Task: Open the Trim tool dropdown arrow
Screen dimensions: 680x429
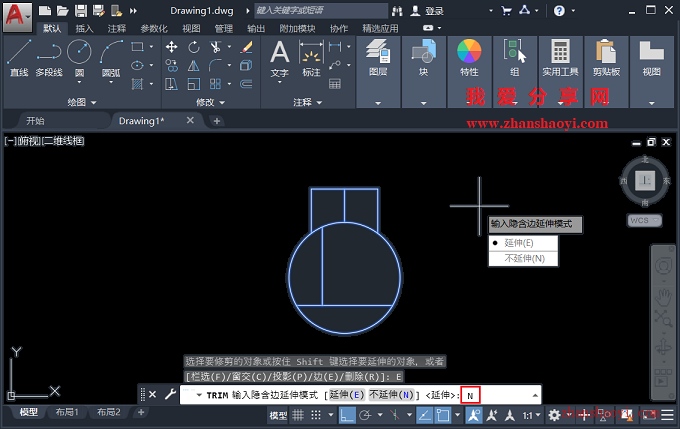Action: tap(229, 47)
